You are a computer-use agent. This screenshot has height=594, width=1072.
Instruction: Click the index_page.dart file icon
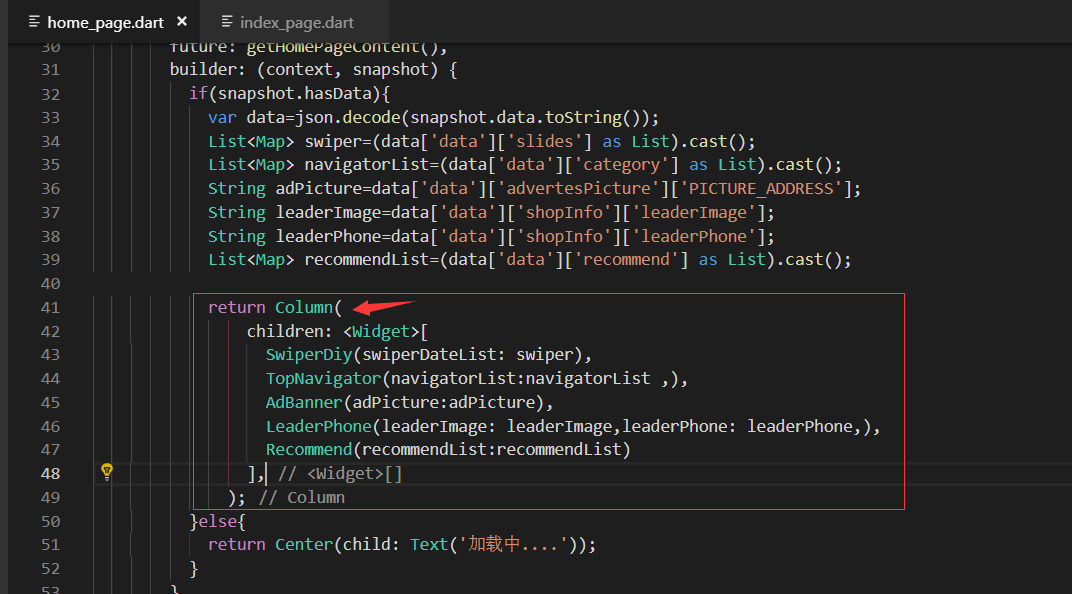point(227,22)
